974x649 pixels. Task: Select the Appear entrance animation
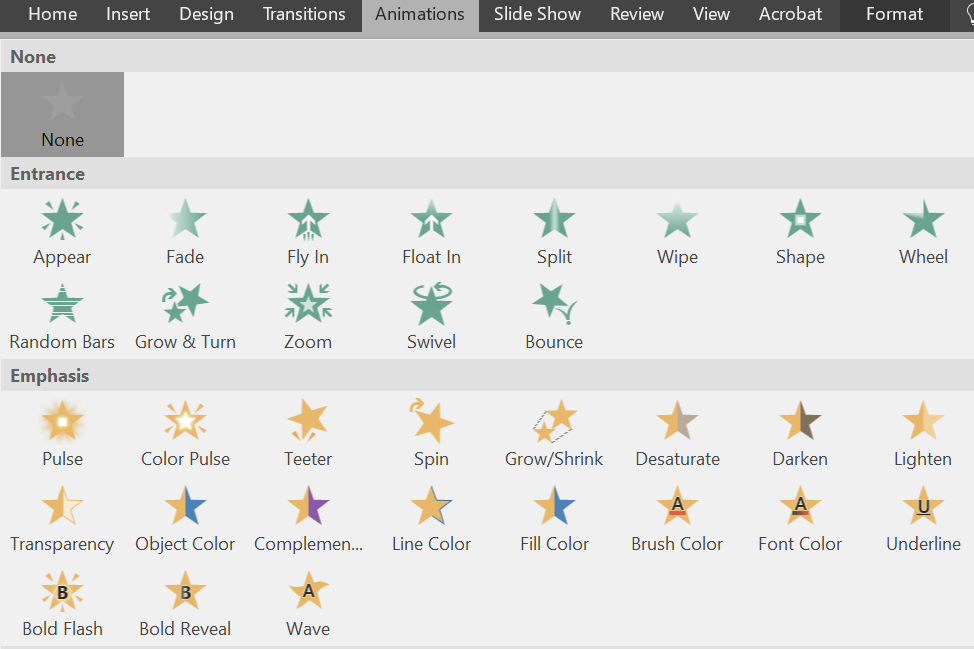[62, 232]
